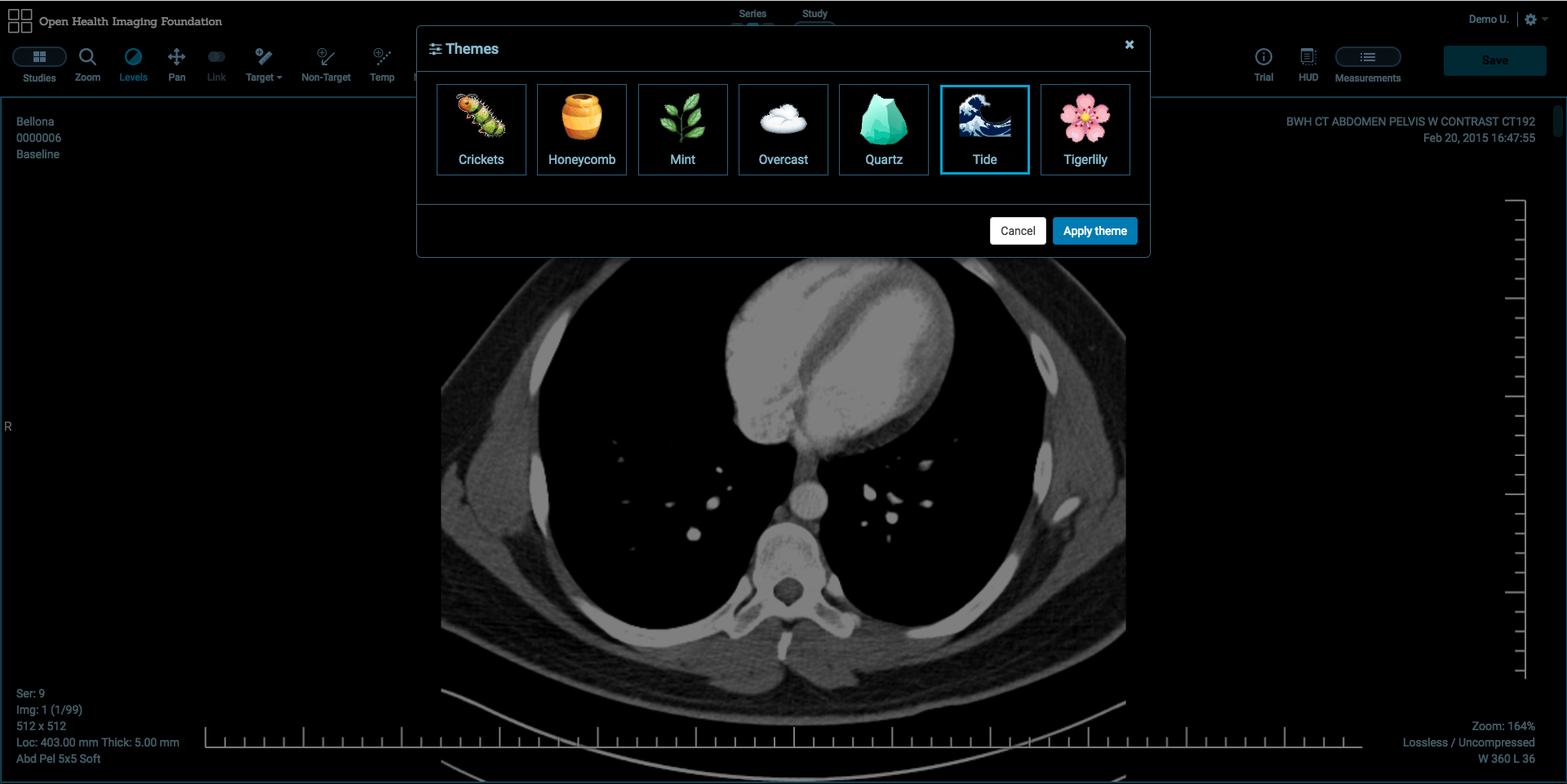Click the Apply theme button
1567x784 pixels.
1094,231
